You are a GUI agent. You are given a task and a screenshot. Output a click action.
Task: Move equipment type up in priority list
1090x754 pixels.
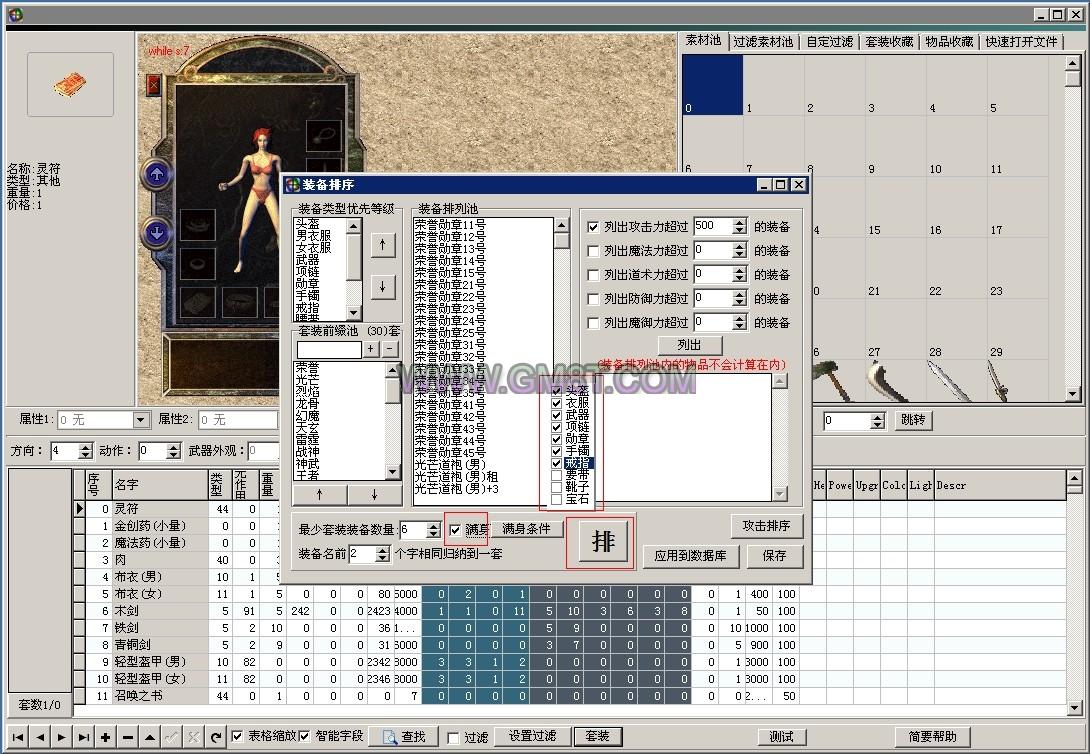[383, 246]
